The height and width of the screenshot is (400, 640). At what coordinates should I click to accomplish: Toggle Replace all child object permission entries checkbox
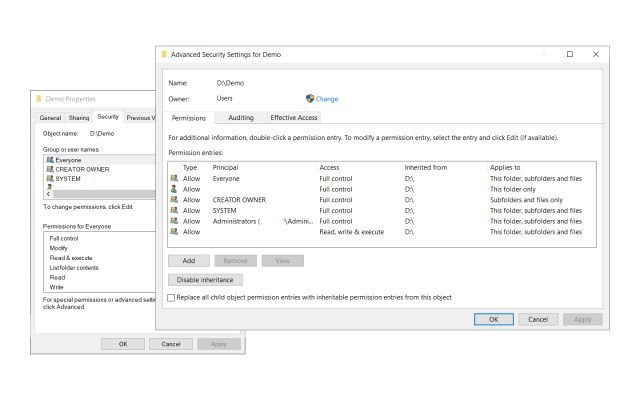(171, 298)
